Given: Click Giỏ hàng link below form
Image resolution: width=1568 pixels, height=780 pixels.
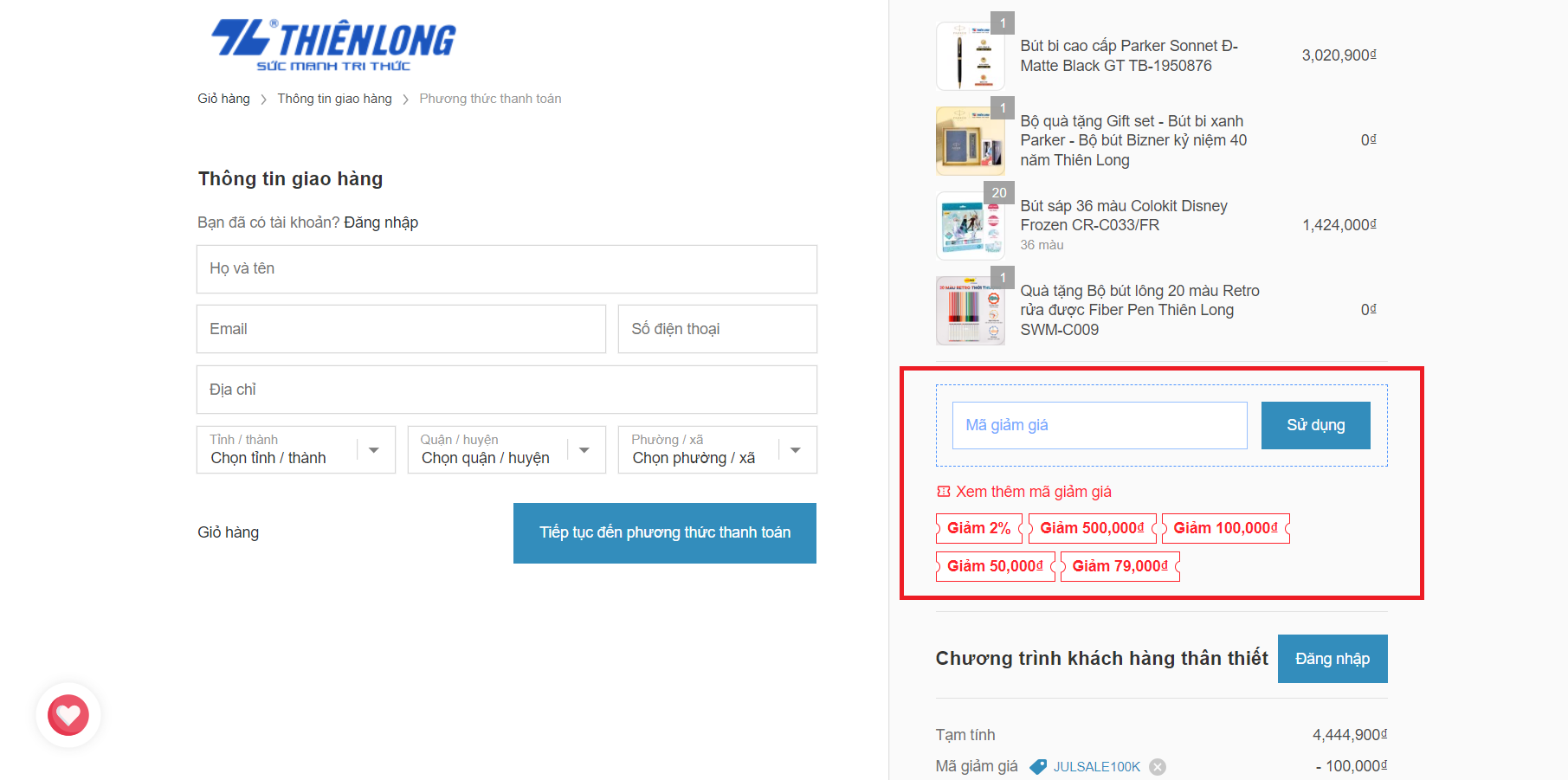Looking at the screenshot, I should pos(228,532).
